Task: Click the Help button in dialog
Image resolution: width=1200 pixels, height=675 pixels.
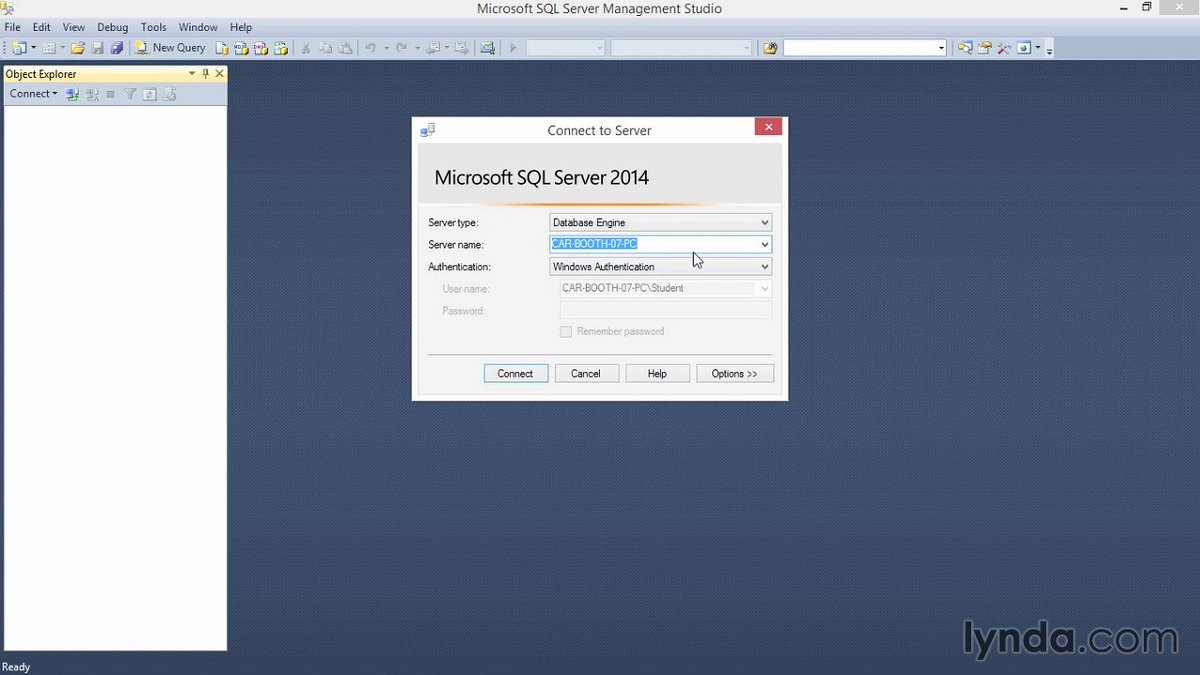Action: (657, 373)
